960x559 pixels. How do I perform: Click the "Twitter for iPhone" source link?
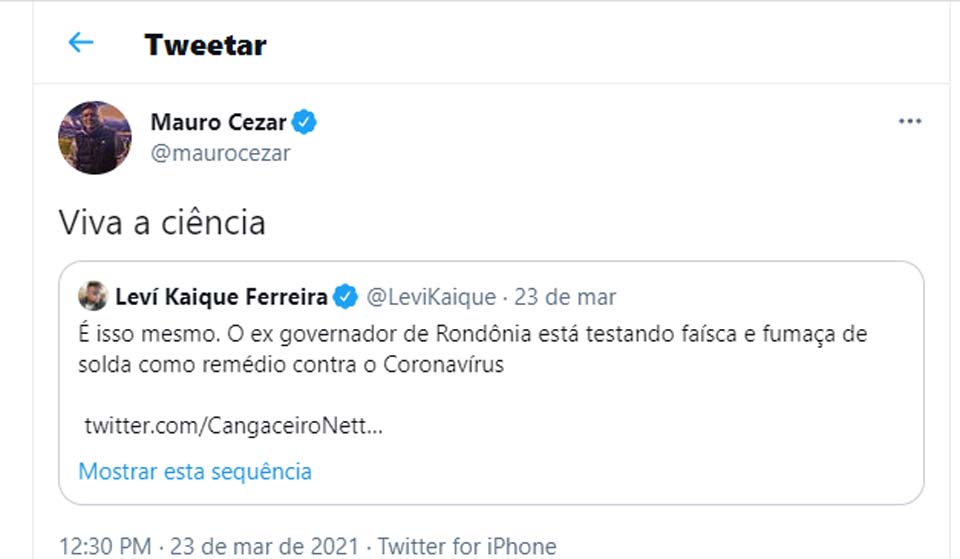tap(467, 547)
